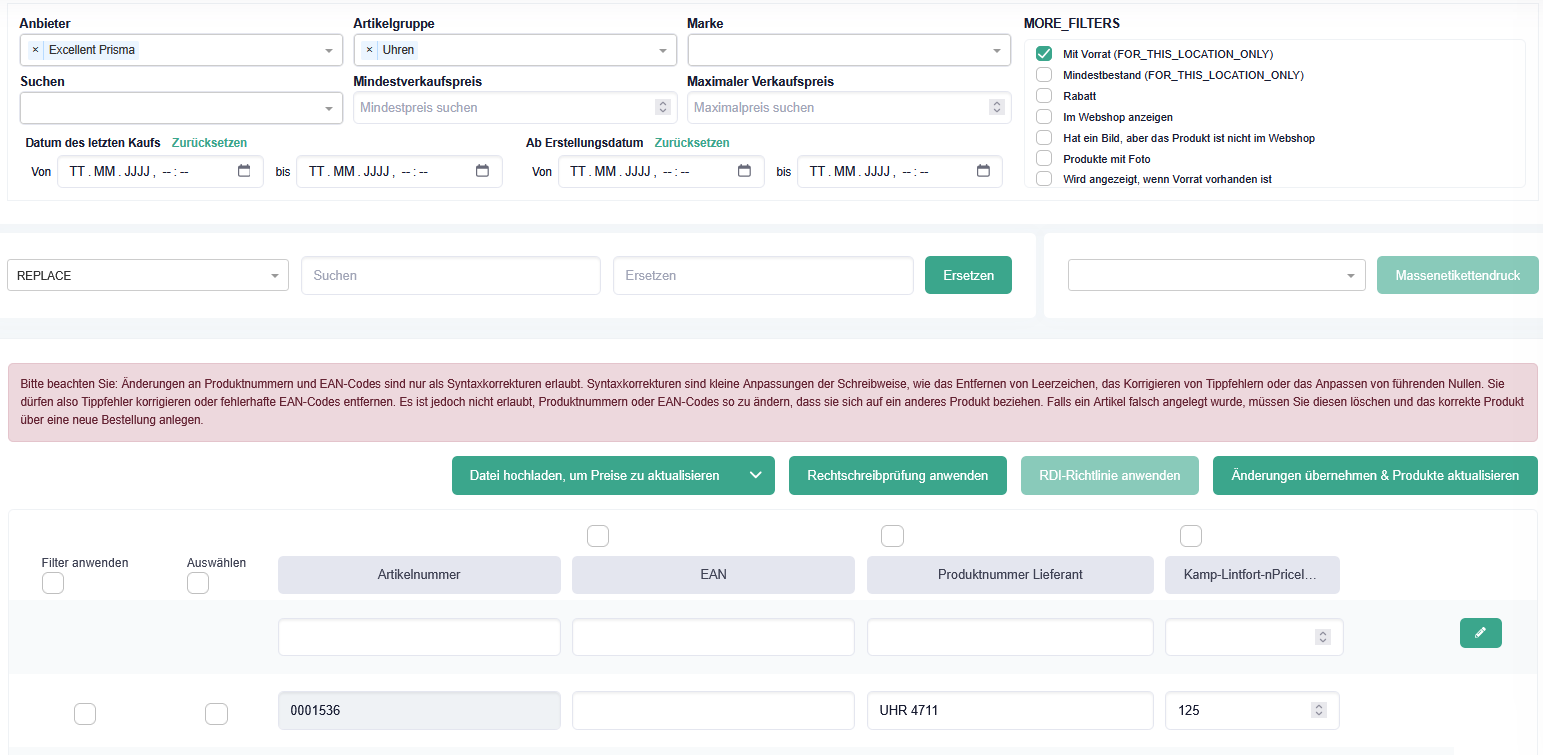Enable the Rabatt filter checkbox
The height and width of the screenshot is (755, 1543).
coord(1044,96)
